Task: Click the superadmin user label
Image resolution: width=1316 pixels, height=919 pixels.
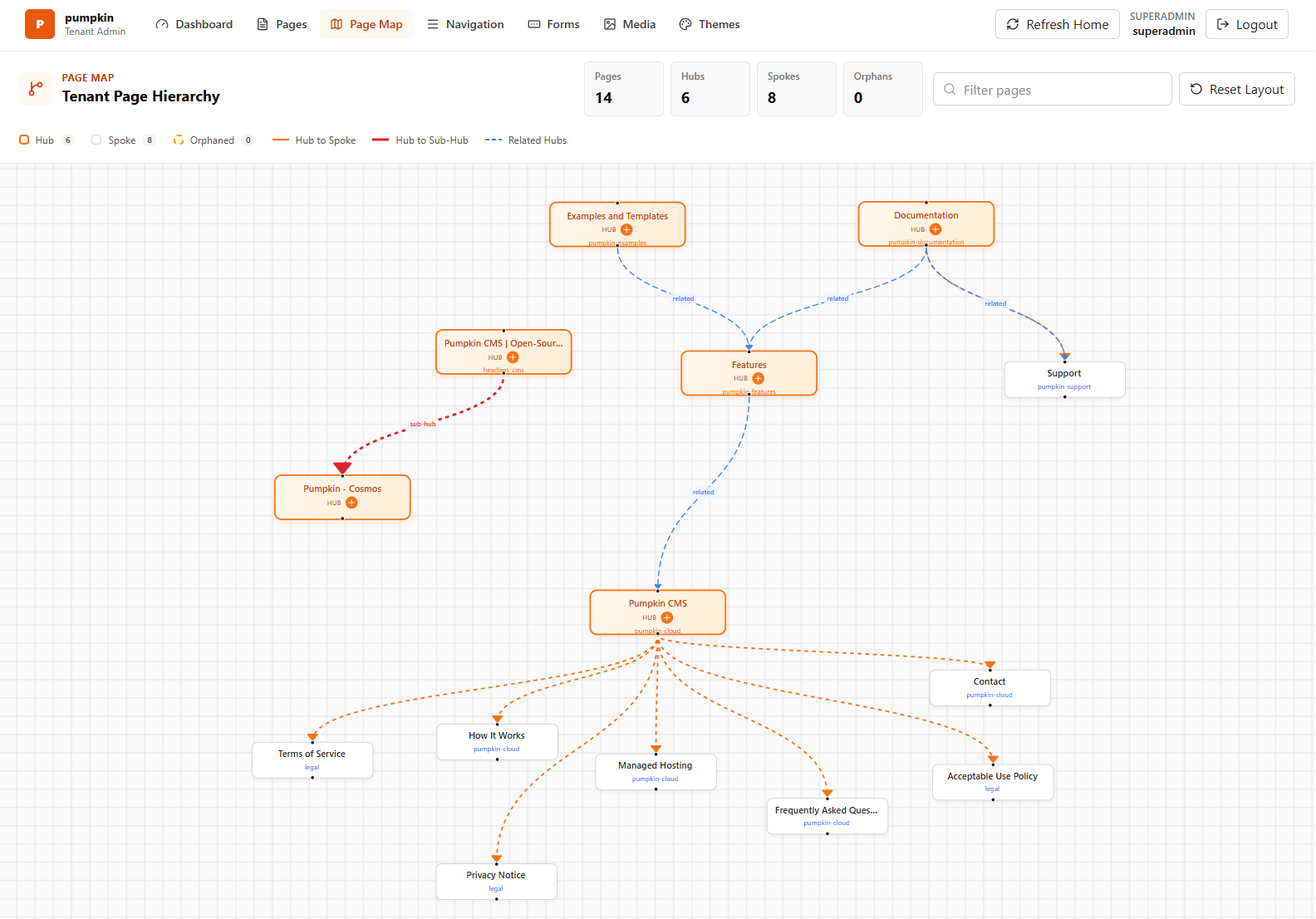Action: tap(1164, 32)
